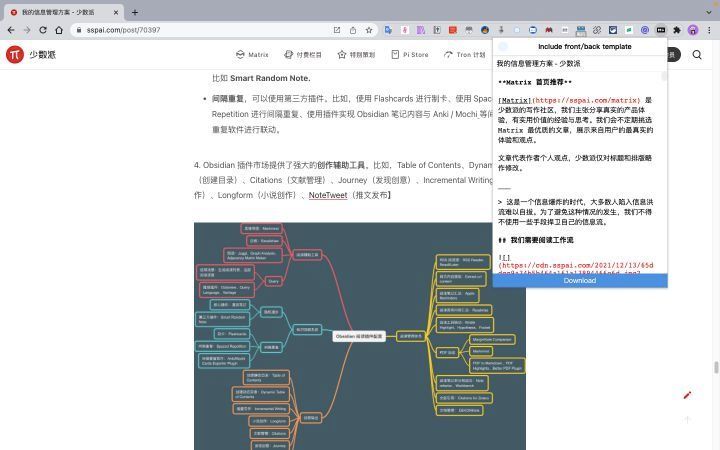Click the page vertical scrollbar thumb
This screenshot has width=720, height=450.
pos(716,367)
